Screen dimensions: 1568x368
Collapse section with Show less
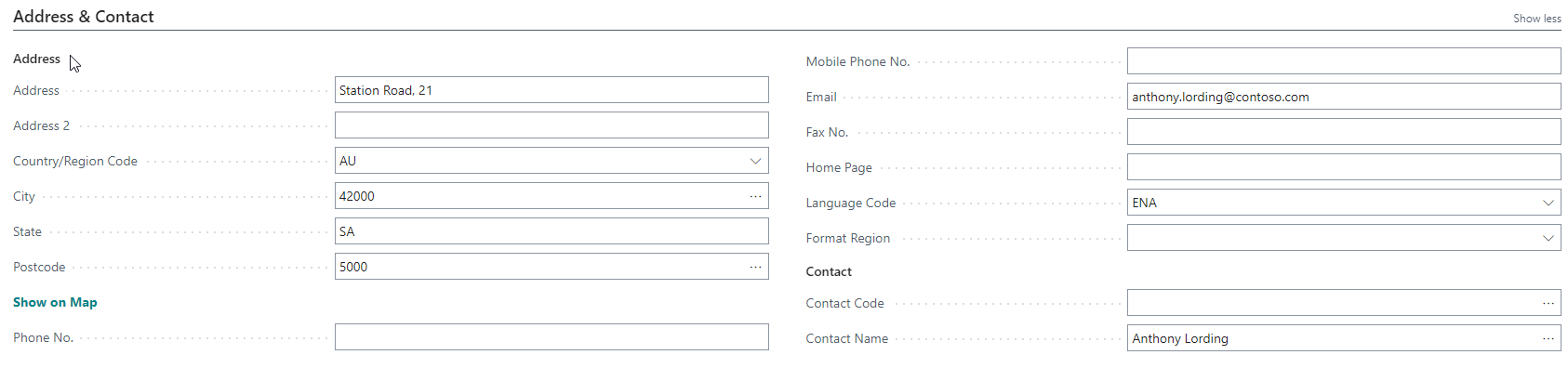click(1536, 19)
